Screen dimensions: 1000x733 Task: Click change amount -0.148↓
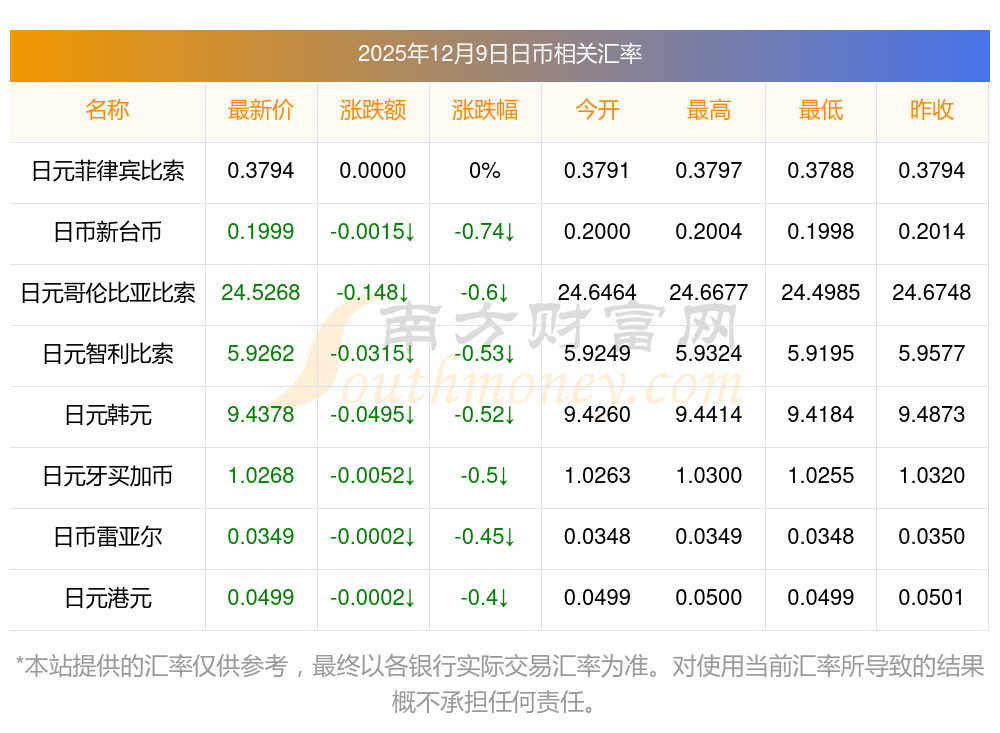pos(372,293)
